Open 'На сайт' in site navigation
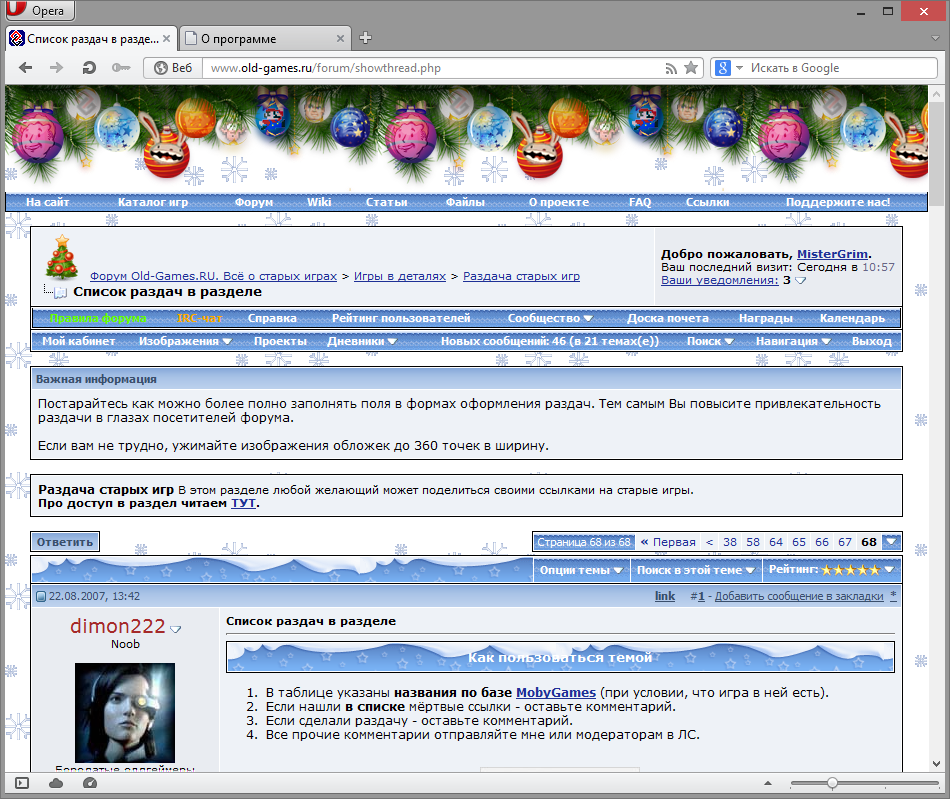The width and height of the screenshot is (950, 799). [47, 202]
